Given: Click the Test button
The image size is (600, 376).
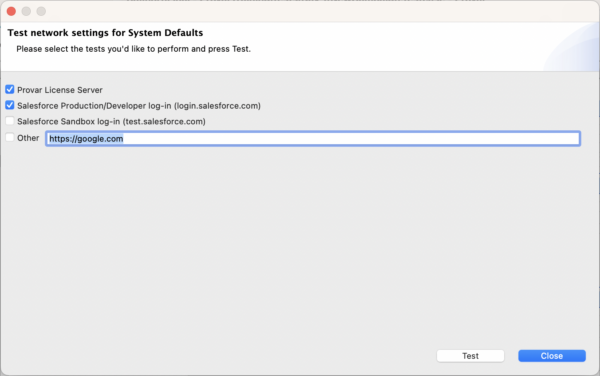Looking at the screenshot, I should 470,356.
